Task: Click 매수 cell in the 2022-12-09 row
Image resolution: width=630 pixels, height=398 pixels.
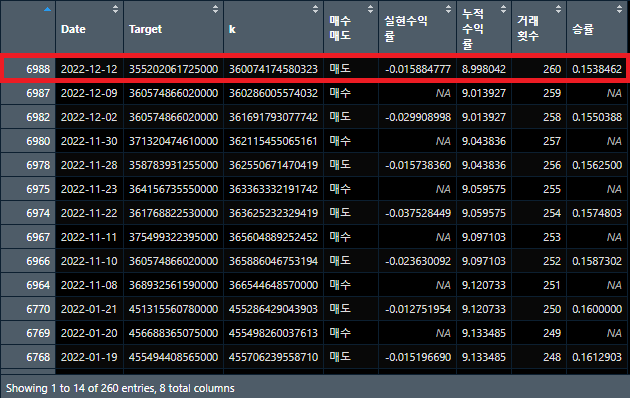Action: coord(340,93)
